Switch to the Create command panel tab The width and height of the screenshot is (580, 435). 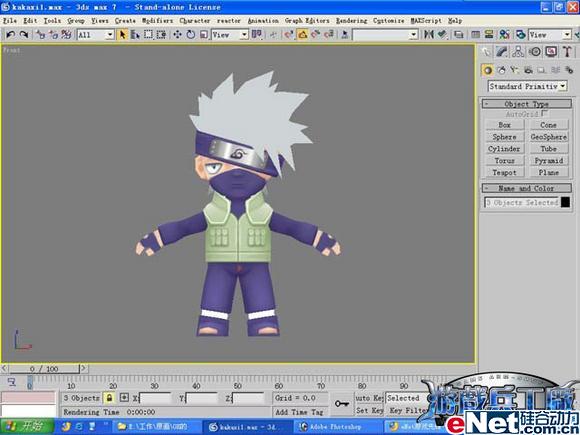[x=485, y=51]
